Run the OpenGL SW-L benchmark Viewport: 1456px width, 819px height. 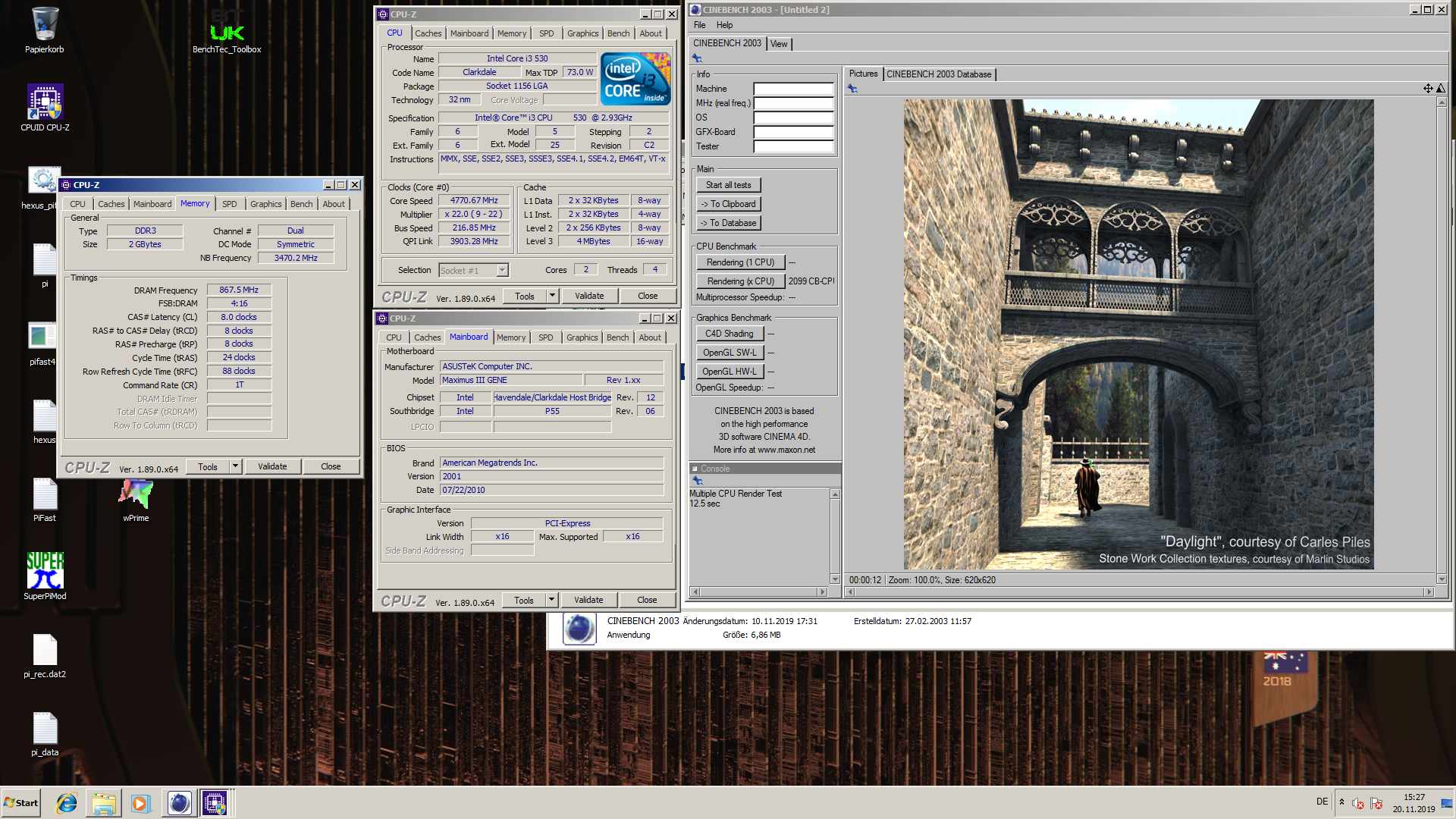[x=729, y=353]
